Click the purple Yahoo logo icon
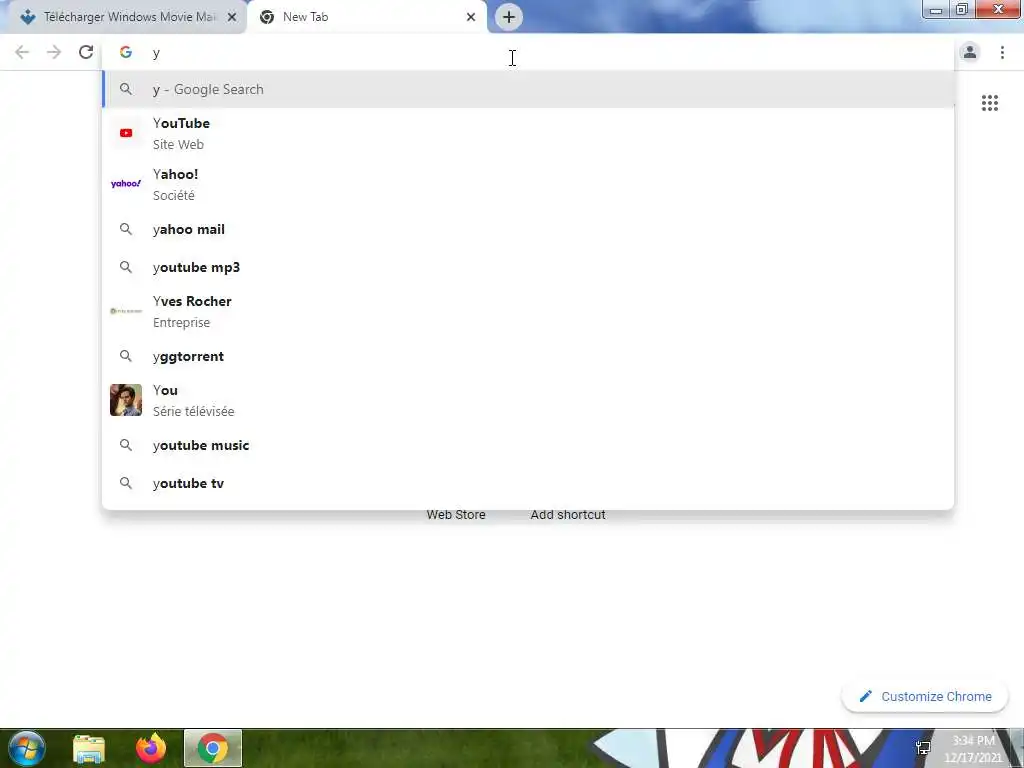The image size is (1024, 768). pos(126,184)
